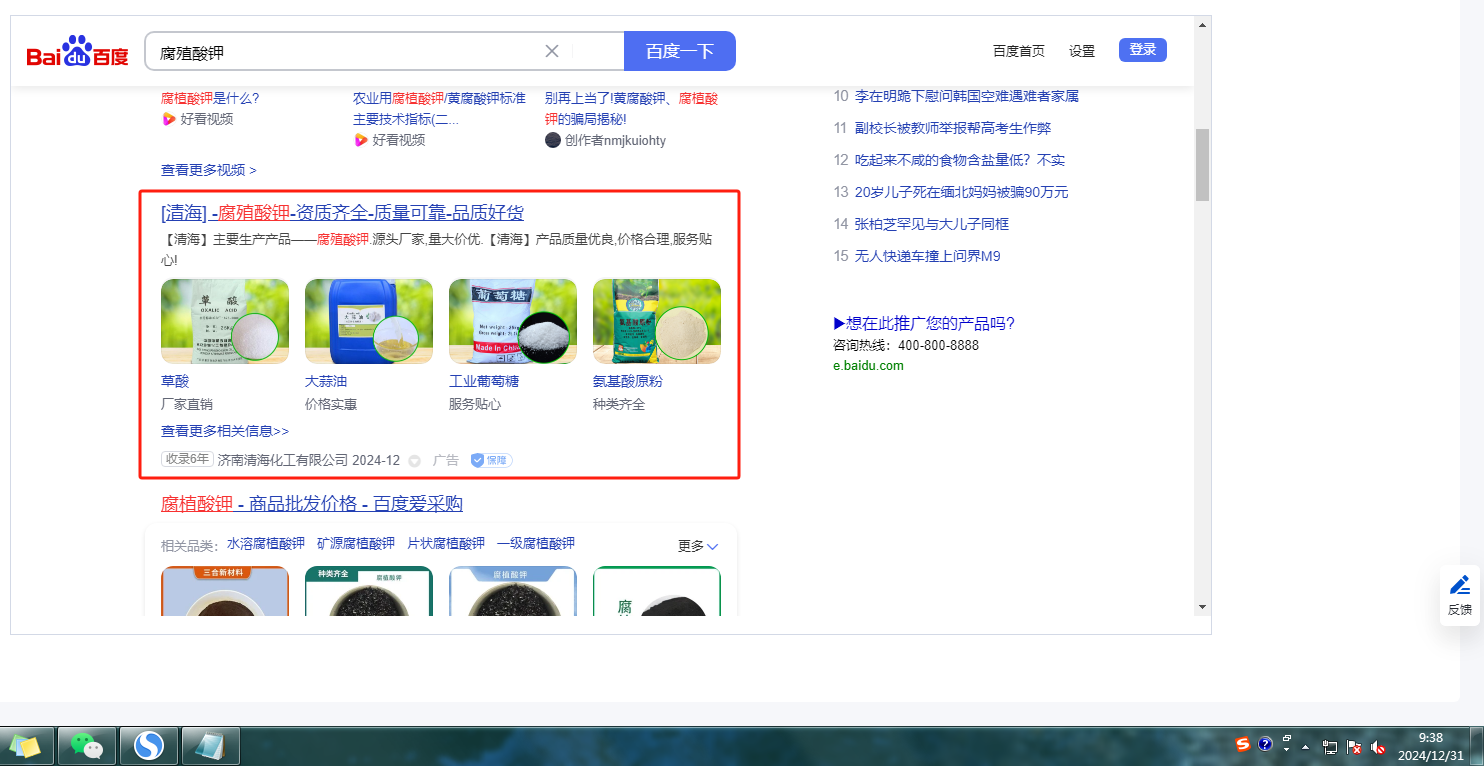Image resolution: width=1484 pixels, height=766 pixels.
Task: Click 查看更多相关信息>> link
Action: tap(225, 431)
